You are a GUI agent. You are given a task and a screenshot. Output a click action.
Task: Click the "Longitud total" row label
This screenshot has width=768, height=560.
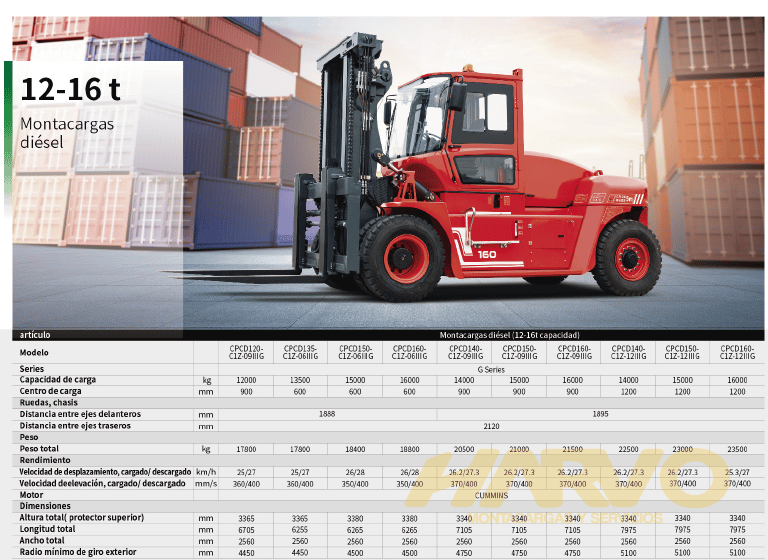coord(48,529)
